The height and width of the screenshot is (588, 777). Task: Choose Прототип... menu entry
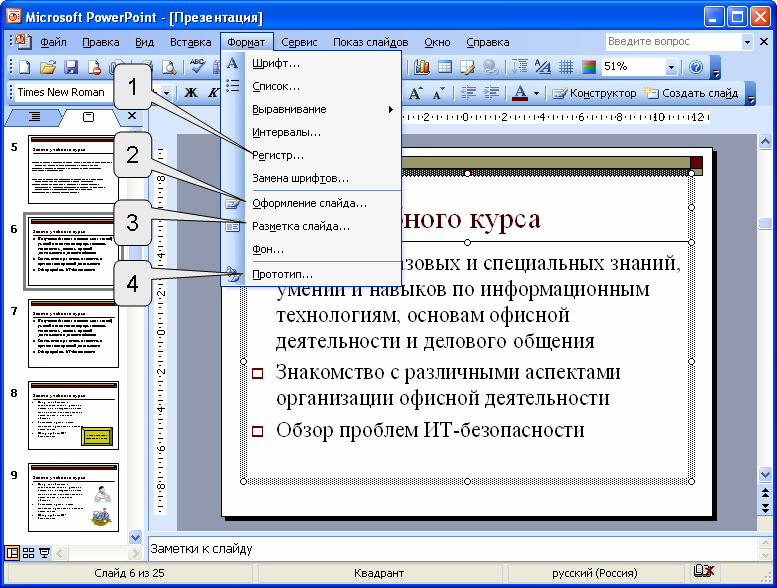(x=312, y=274)
